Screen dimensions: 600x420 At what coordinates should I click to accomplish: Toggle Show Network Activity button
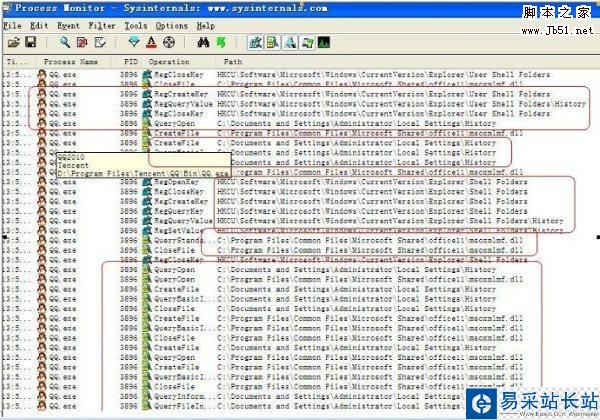[290, 42]
